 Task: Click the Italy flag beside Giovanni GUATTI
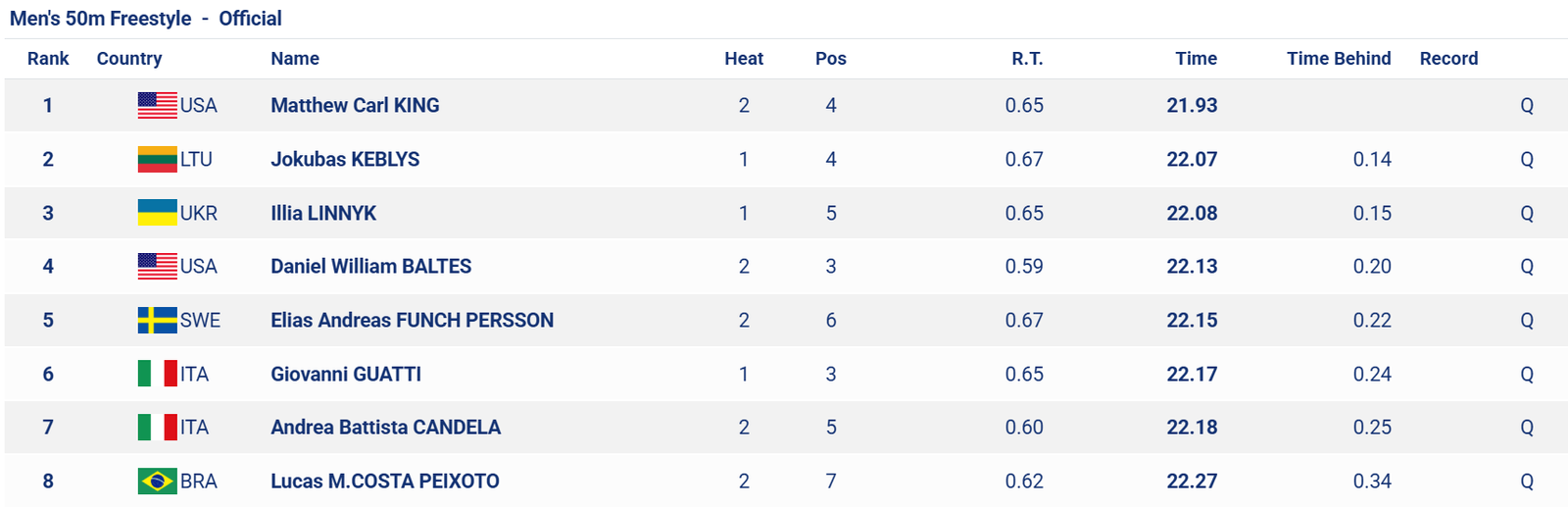coord(157,374)
